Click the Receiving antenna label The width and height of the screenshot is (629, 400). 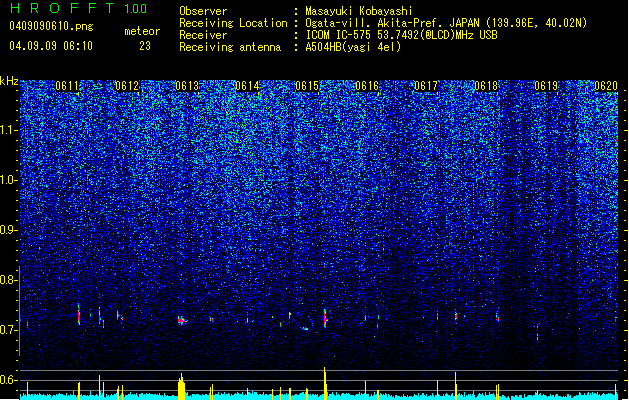[x=230, y=47]
